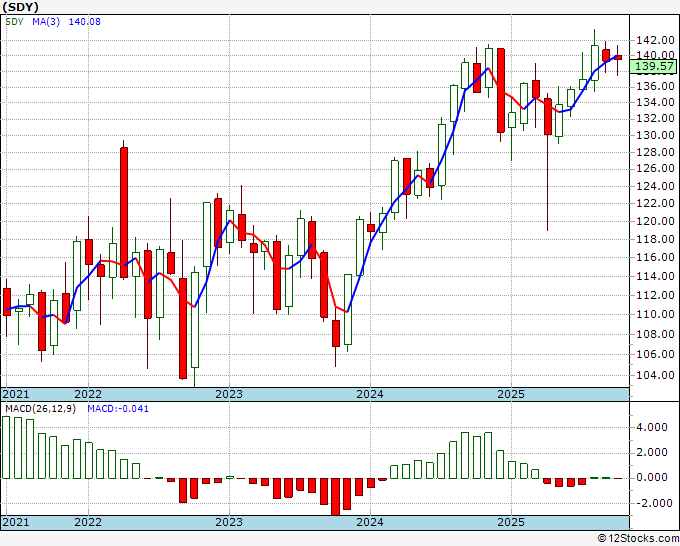680x546 pixels.
Task: Click 2023 on the price chart time axis
Action: pyautogui.click(x=229, y=394)
